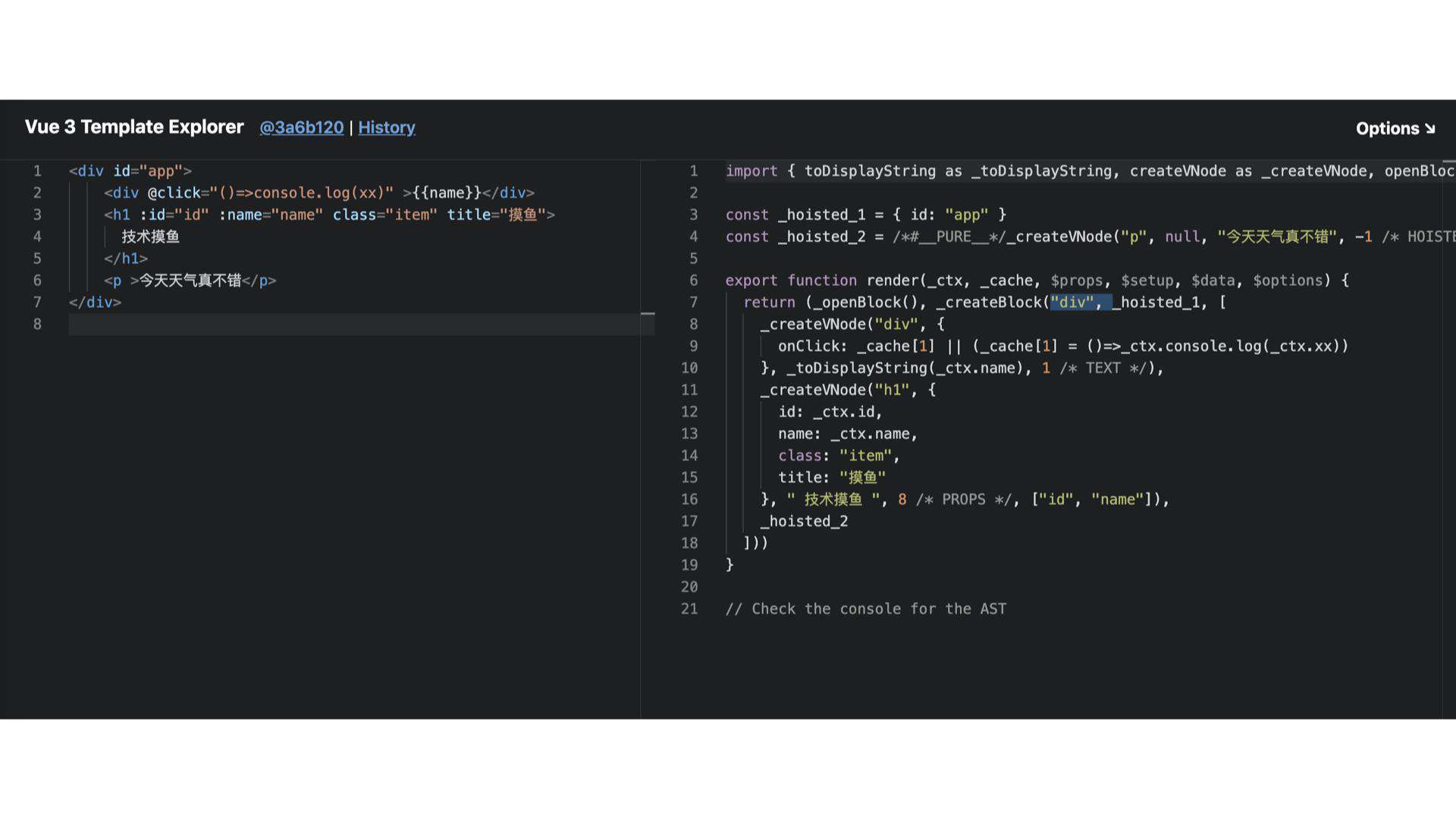Click line number 6 in output gutter

[x=693, y=281]
